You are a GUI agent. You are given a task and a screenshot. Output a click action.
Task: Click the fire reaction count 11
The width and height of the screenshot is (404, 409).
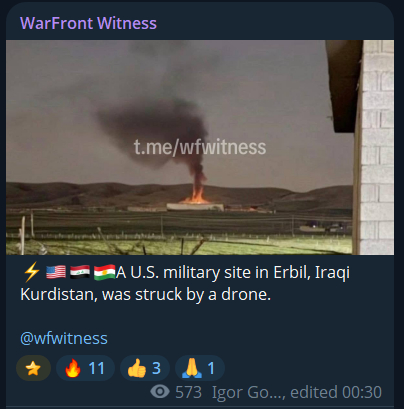click(x=97, y=368)
